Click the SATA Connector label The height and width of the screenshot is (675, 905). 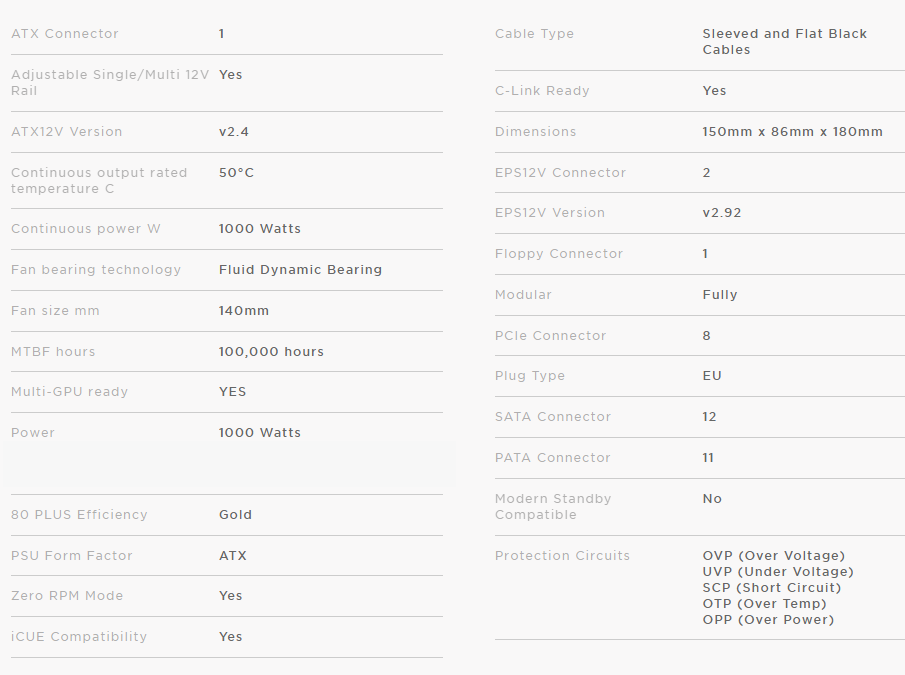tap(553, 417)
